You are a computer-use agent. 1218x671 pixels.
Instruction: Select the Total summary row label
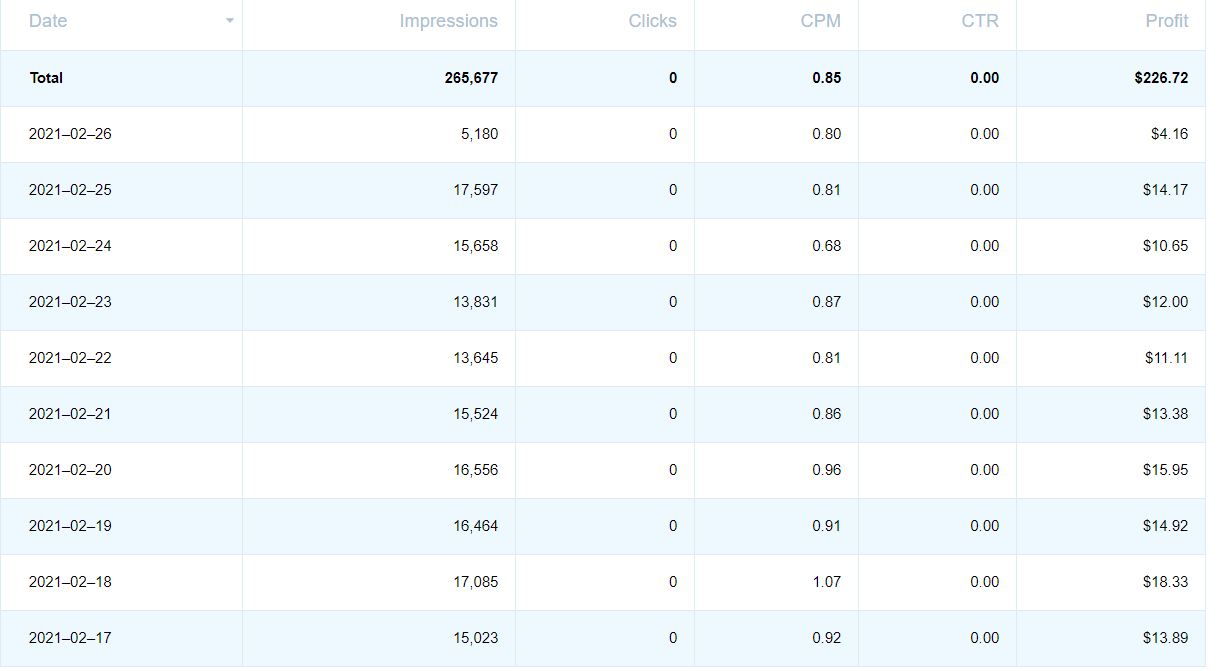tap(46, 78)
